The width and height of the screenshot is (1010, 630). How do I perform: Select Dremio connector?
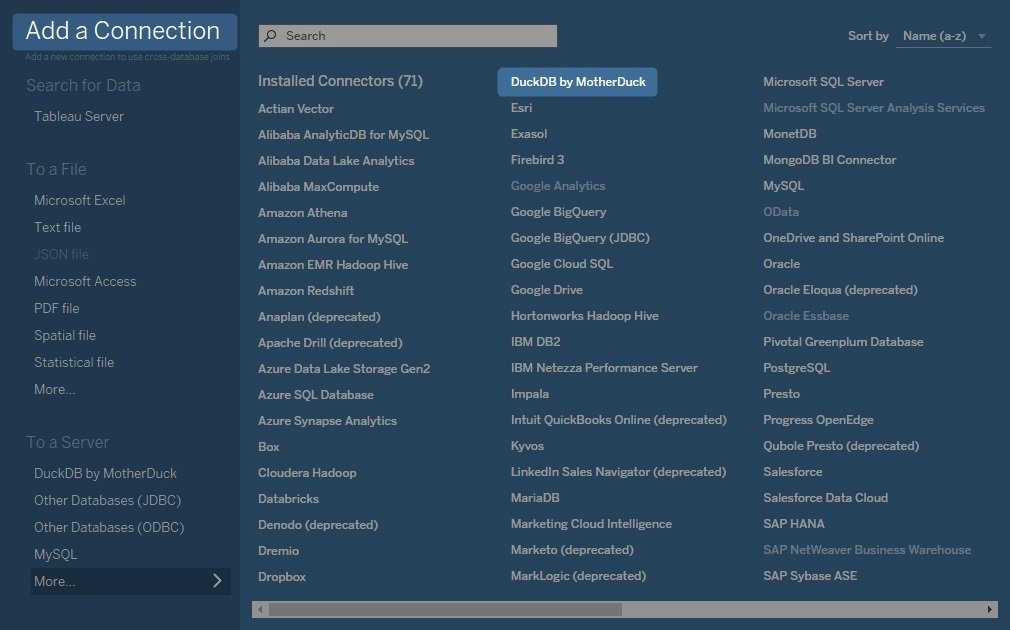[278, 551]
